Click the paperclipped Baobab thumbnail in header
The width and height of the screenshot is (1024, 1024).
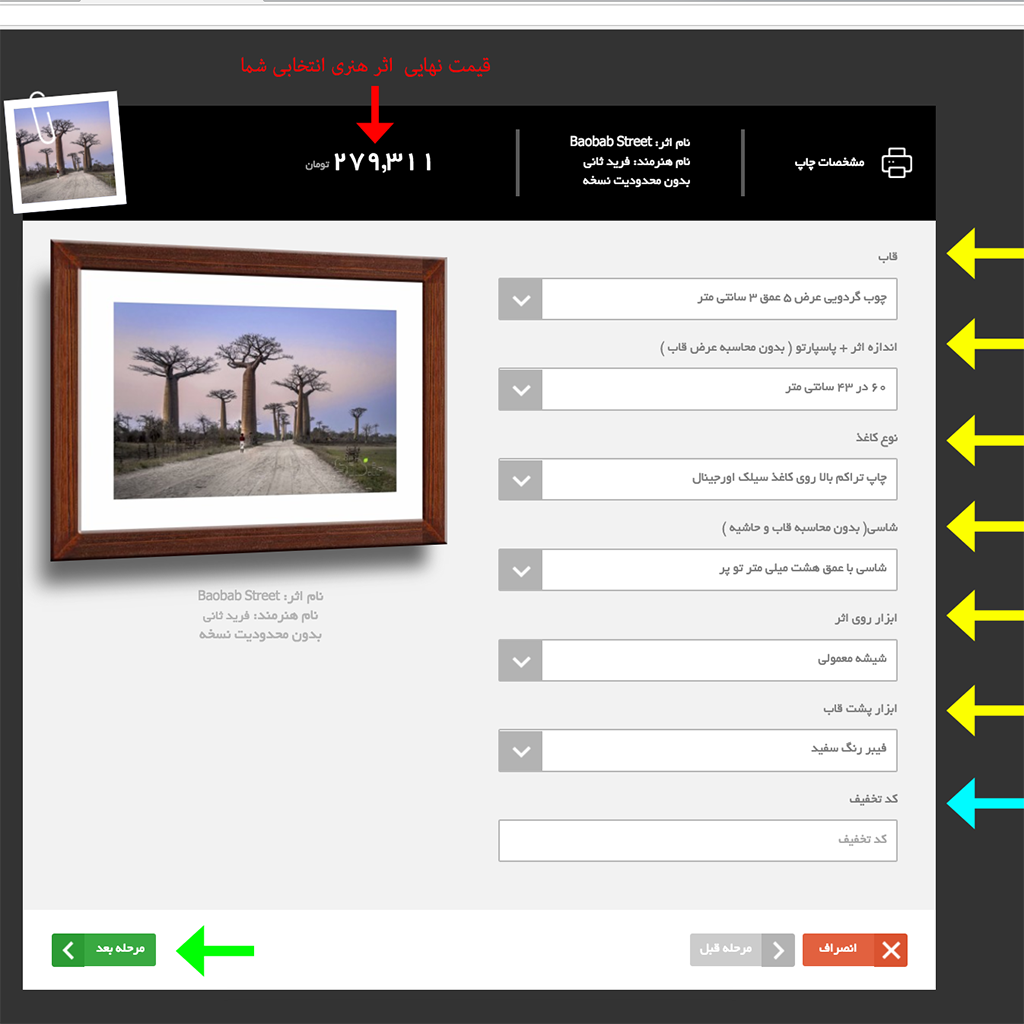tap(65, 152)
